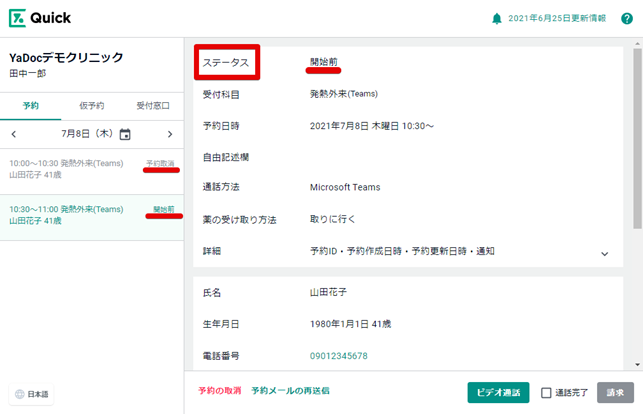Screen dimensions: 643x414
Task: Switch to the 予約 tab
Action: (x=30, y=105)
